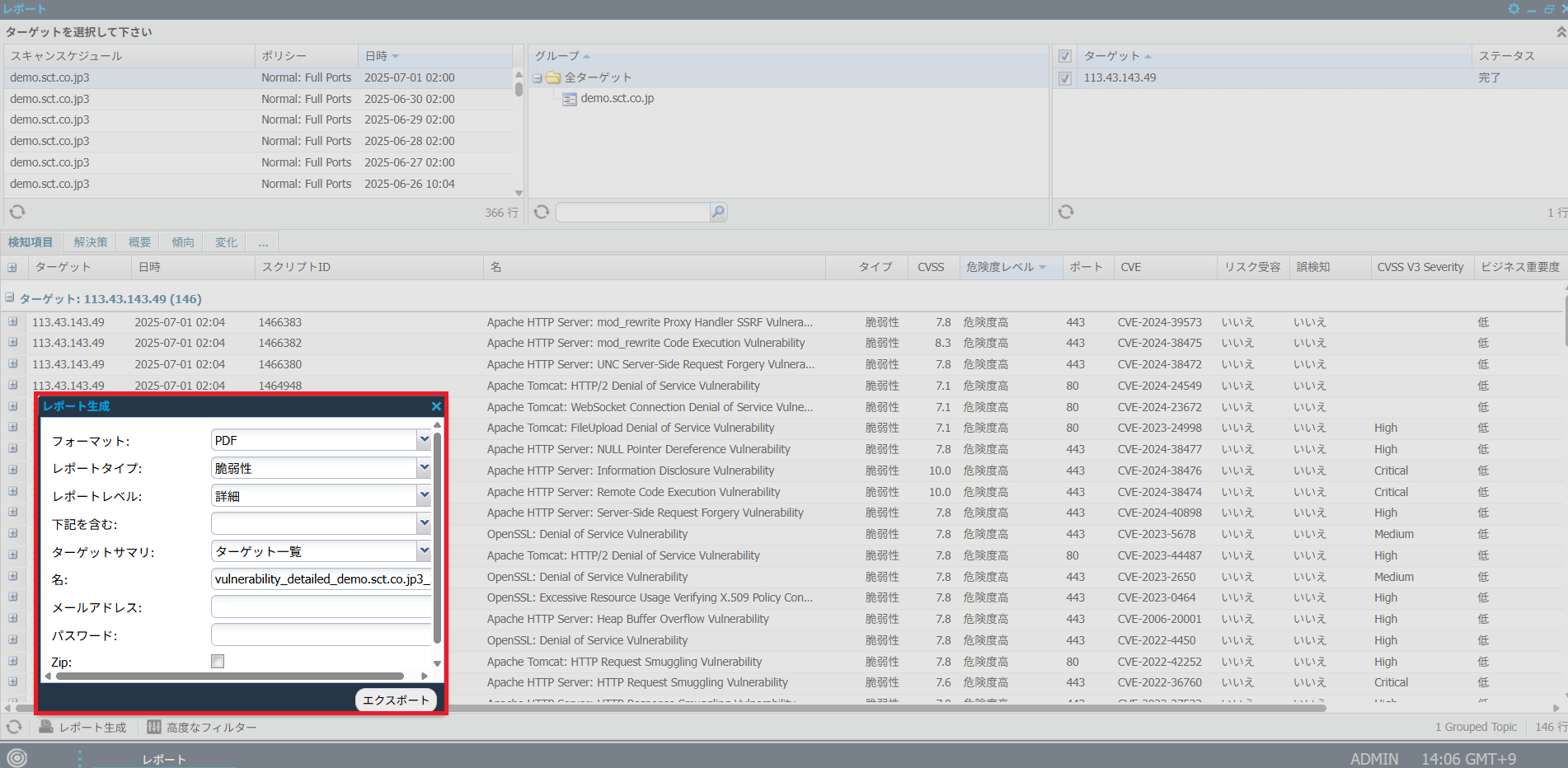
Task: Switch to the 概要 tab
Action: 139,242
